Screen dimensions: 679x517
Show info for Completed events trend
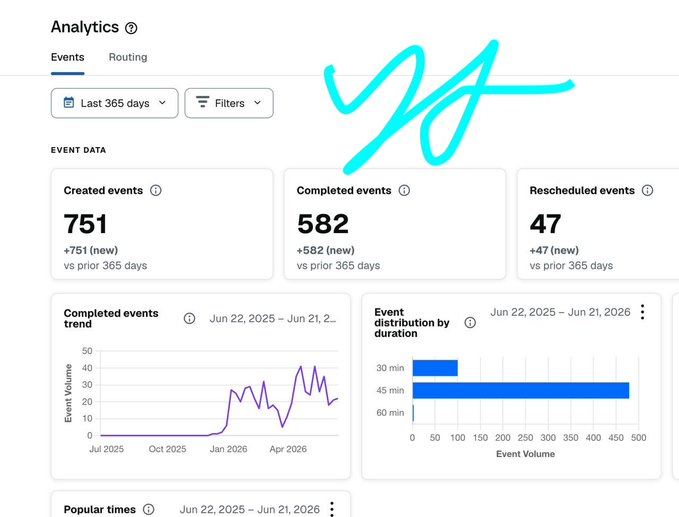click(x=189, y=319)
